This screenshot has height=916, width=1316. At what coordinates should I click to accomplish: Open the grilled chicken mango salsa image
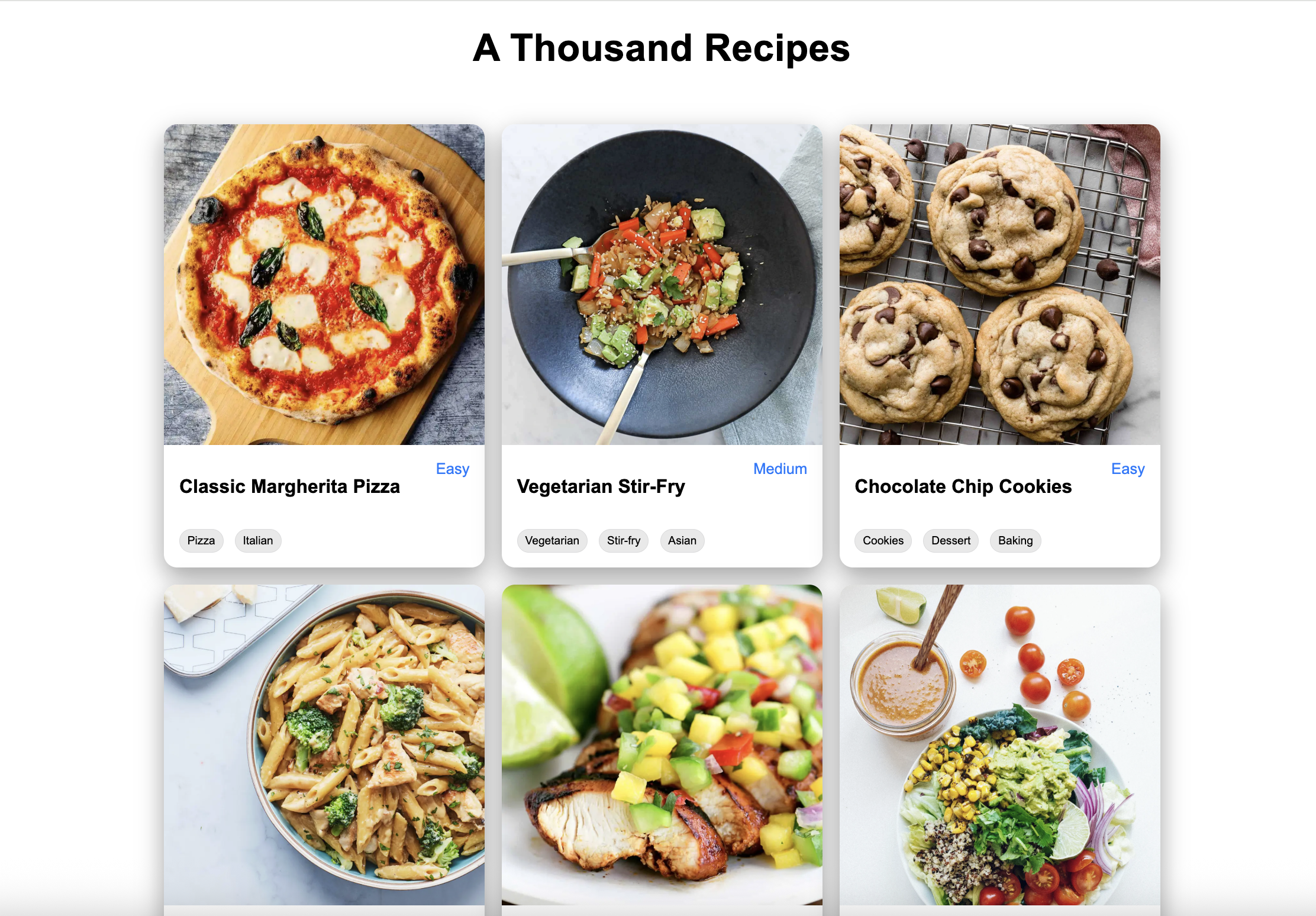coord(662,745)
